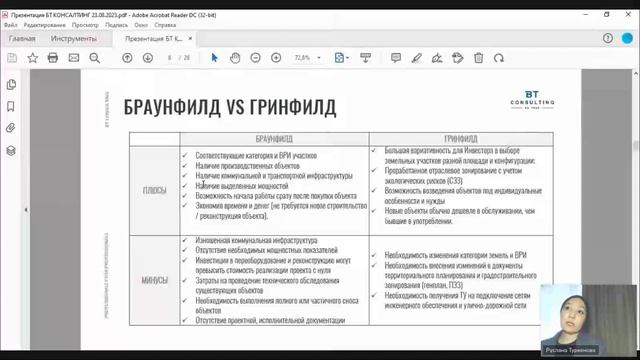Select the Презентация БТ document tab

point(153,38)
